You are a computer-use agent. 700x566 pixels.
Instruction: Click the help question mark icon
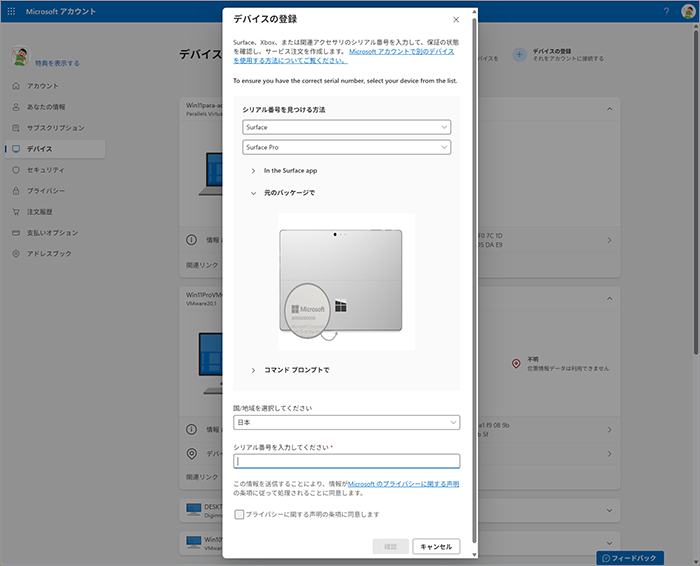[666, 11]
